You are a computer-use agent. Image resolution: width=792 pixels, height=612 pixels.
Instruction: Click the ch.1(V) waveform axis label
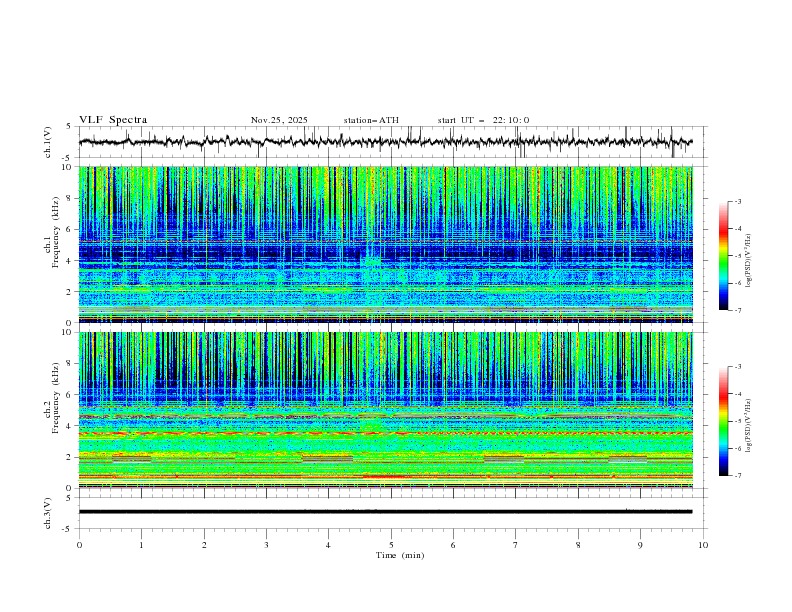pyautogui.click(x=49, y=143)
